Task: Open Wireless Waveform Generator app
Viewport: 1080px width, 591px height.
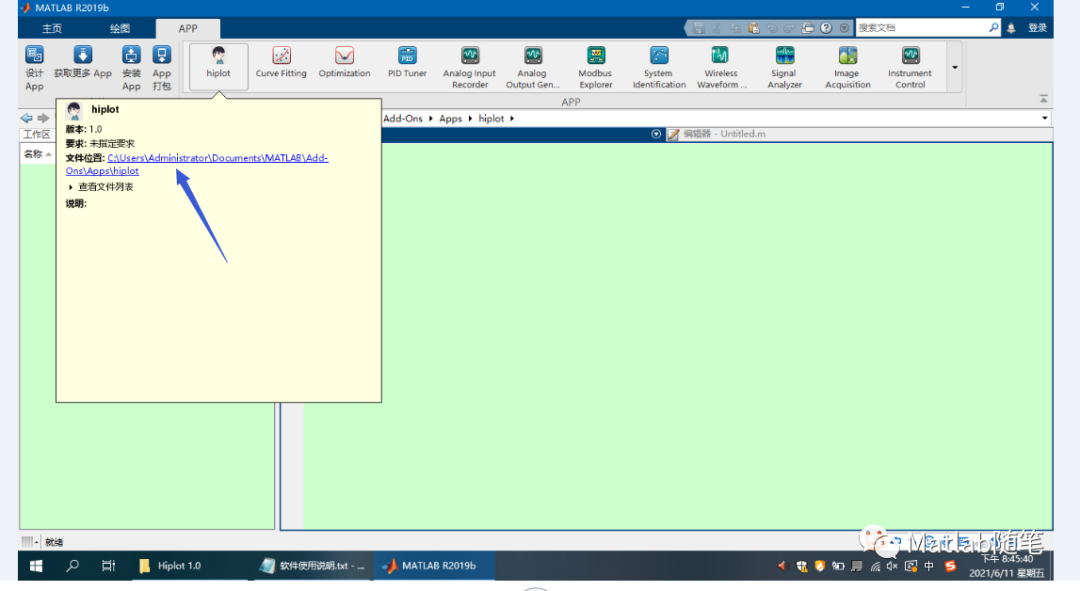Action: coord(721,68)
